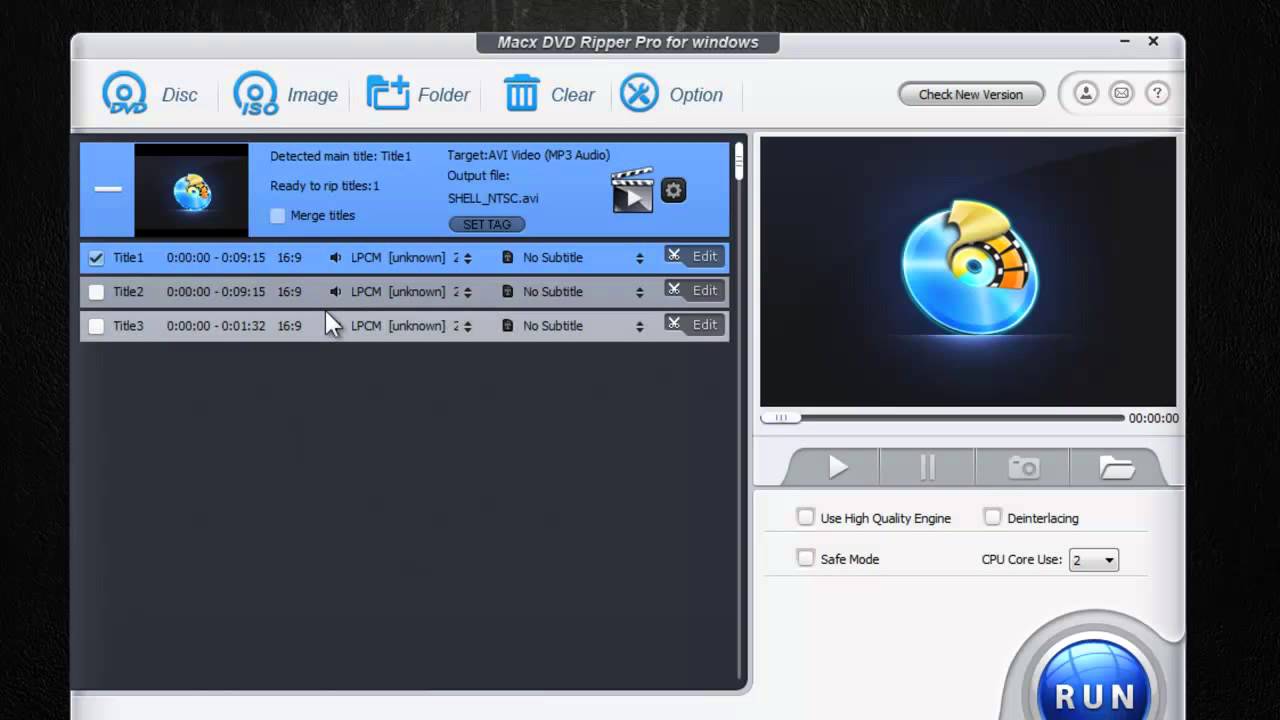Open output settings gear icon
This screenshot has height=720, width=1280.
click(674, 190)
